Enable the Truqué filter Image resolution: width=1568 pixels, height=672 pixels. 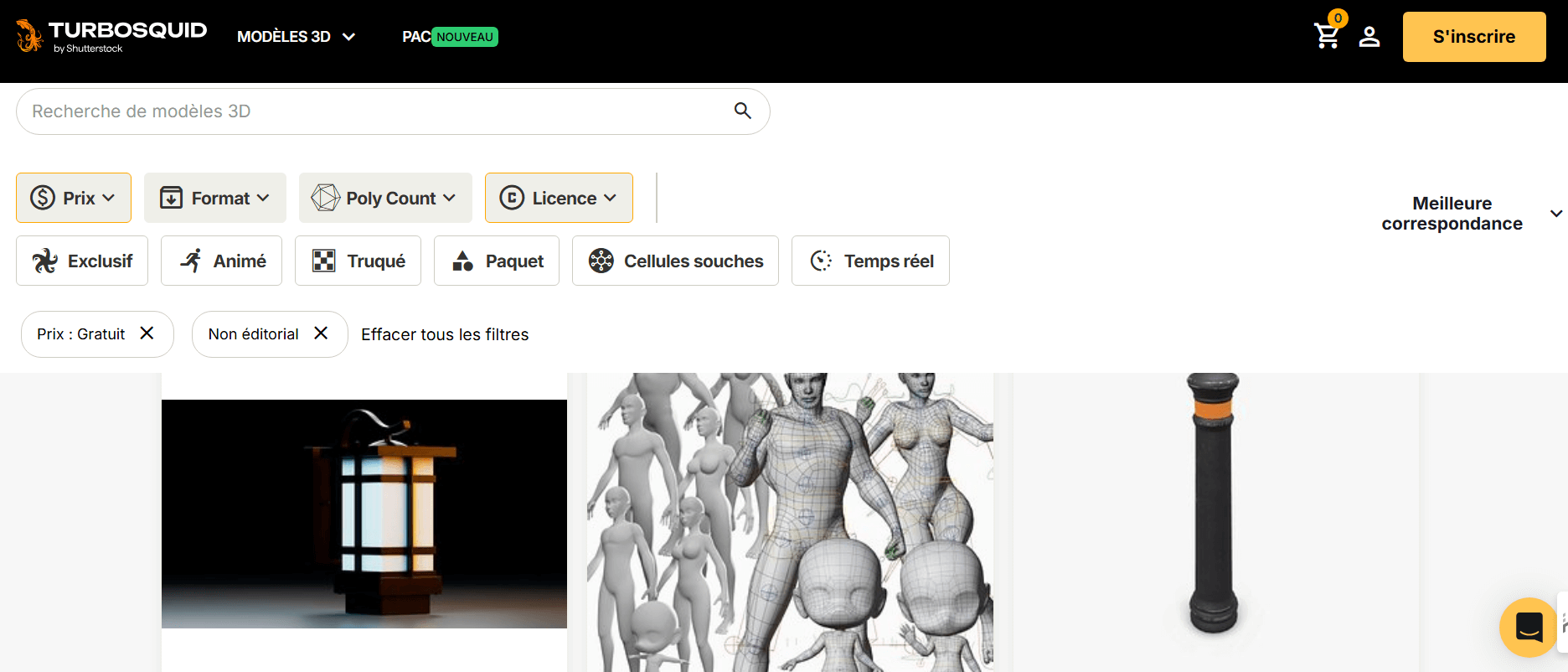[x=358, y=261]
